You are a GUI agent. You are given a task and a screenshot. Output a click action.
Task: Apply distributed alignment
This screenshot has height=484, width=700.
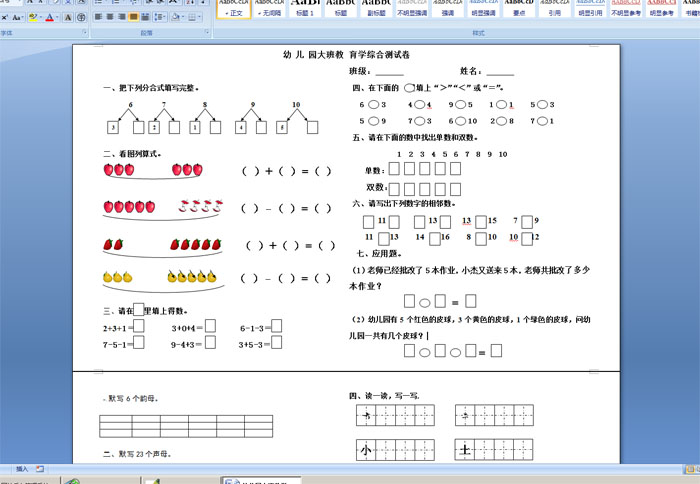pyautogui.click(x=145, y=17)
